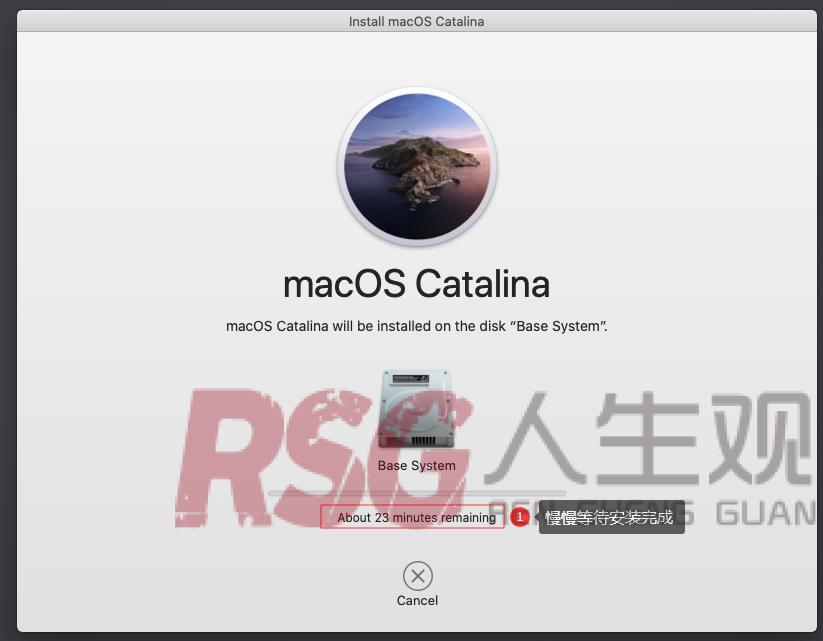The width and height of the screenshot is (823, 641).
Task: Click the 'will be installed on the disk' sentence
Action: click(x=417, y=326)
